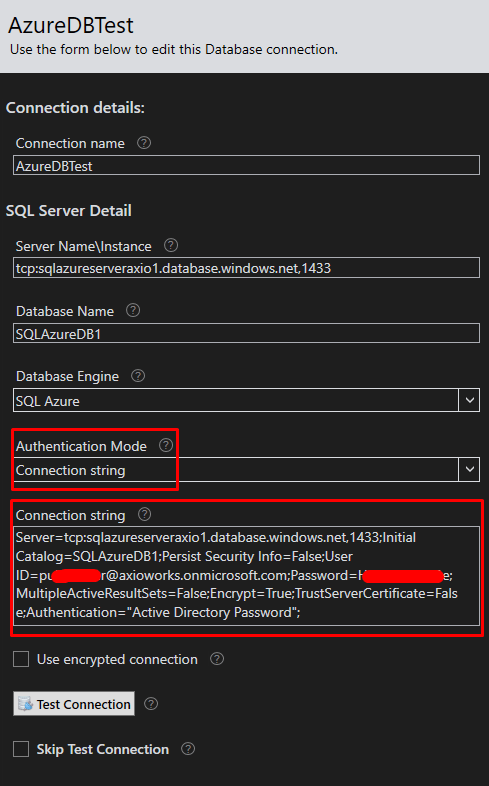Select the "Database Engine" field label
The height and width of the screenshot is (786, 489).
point(68,376)
